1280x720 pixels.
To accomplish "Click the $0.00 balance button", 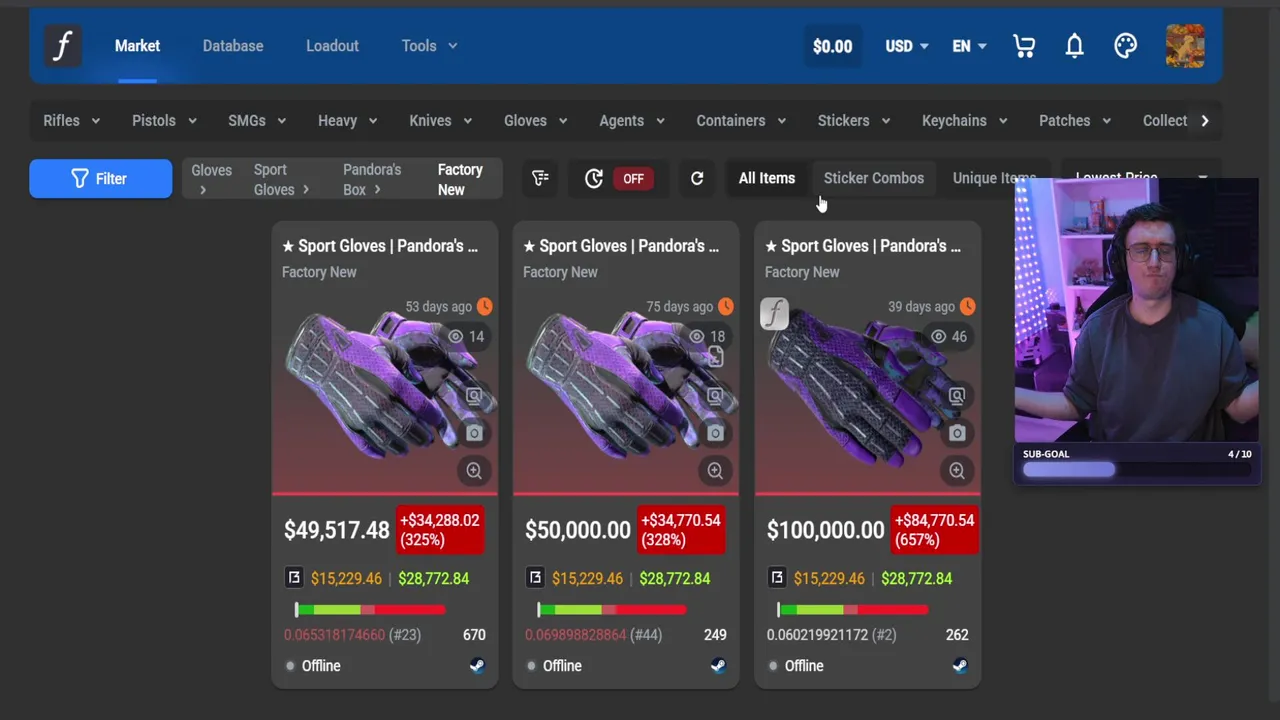I will click(x=832, y=46).
